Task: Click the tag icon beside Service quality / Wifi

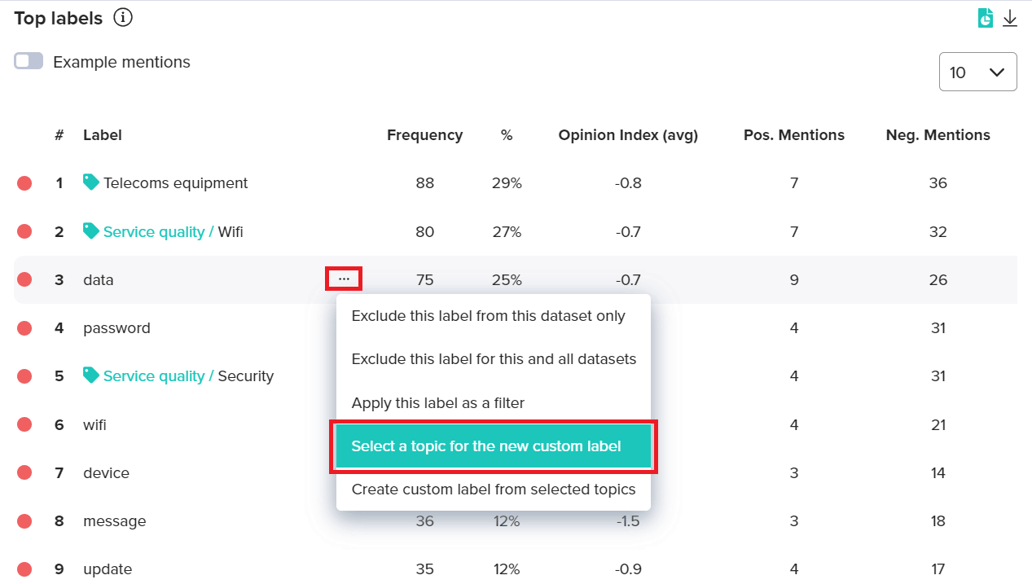Action: [x=91, y=231]
